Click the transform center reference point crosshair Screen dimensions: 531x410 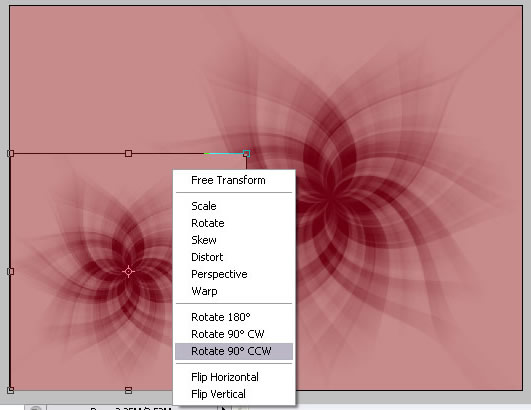click(x=128, y=272)
